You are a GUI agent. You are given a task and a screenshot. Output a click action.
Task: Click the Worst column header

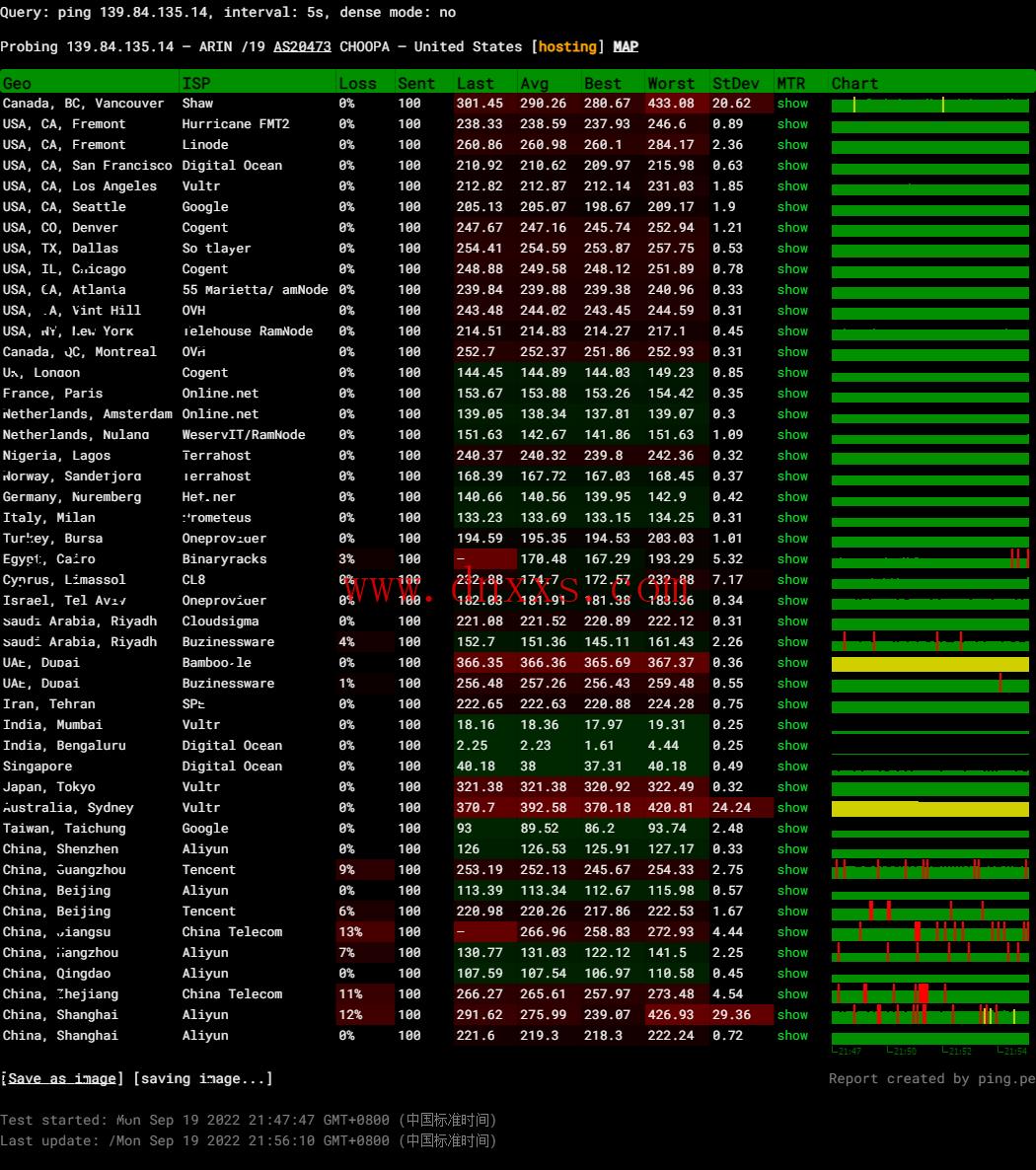coord(671,84)
